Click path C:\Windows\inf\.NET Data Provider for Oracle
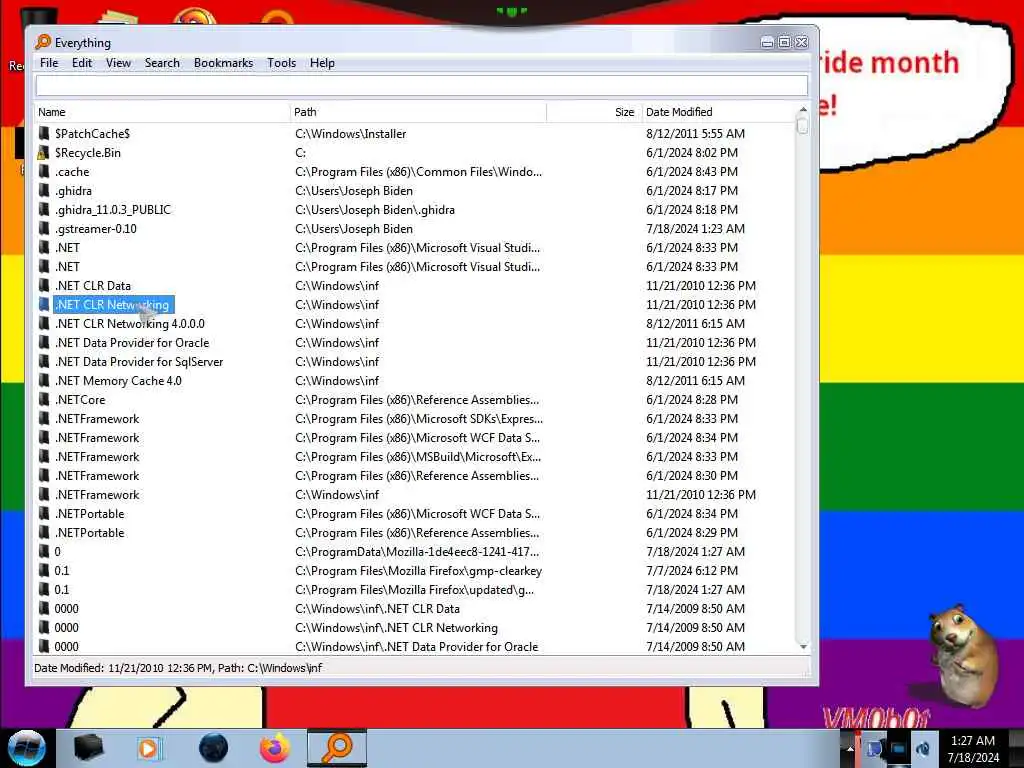 pos(416,646)
